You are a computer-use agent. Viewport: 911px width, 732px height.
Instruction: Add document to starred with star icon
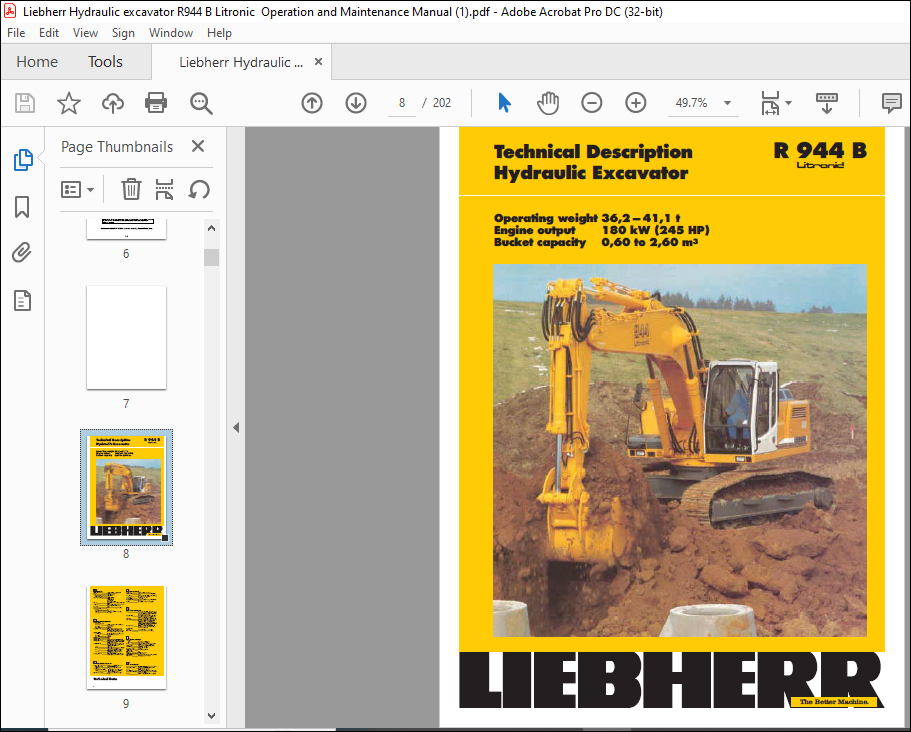tap(69, 103)
